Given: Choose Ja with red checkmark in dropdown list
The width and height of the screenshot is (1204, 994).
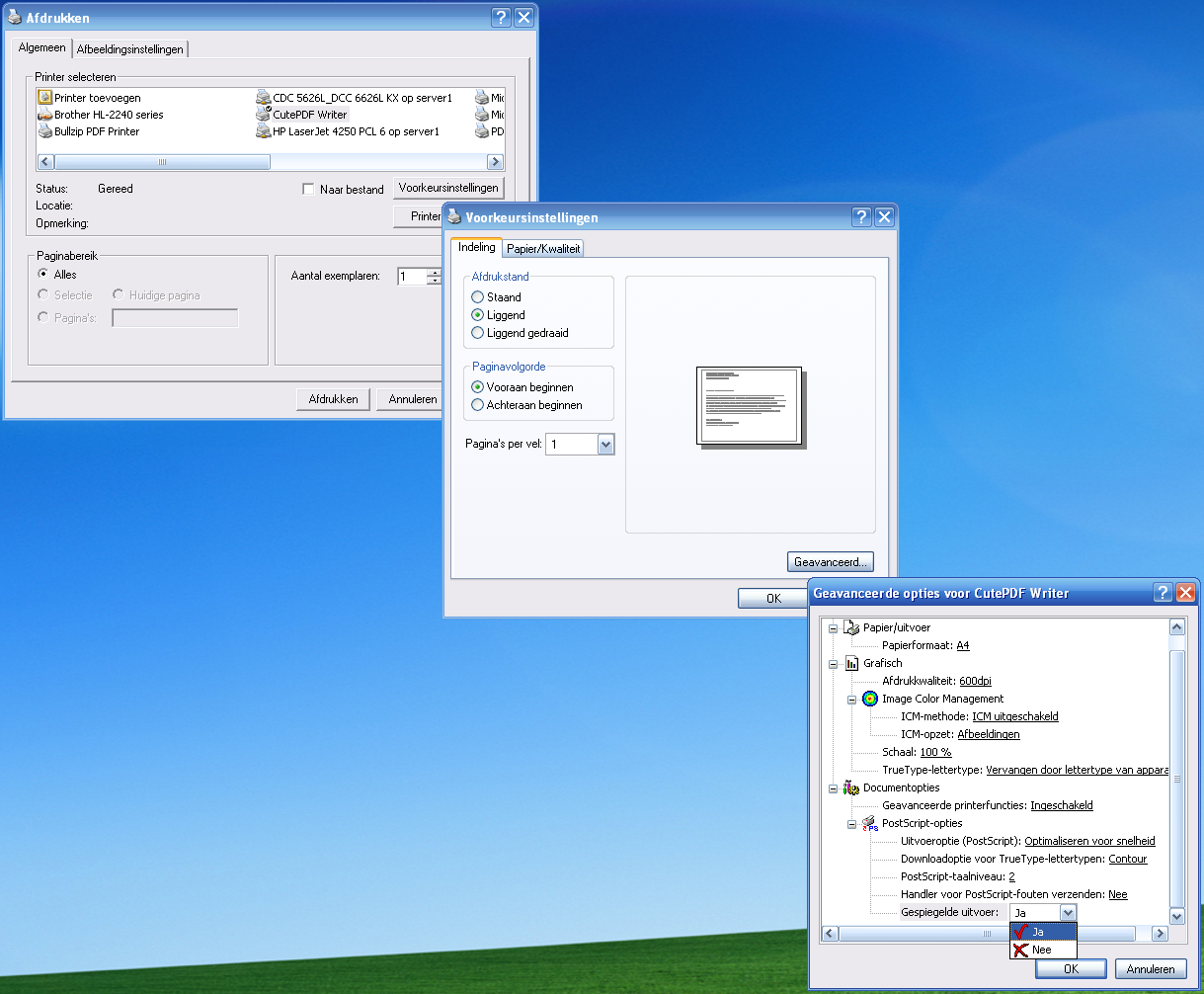Looking at the screenshot, I should pos(1043,931).
